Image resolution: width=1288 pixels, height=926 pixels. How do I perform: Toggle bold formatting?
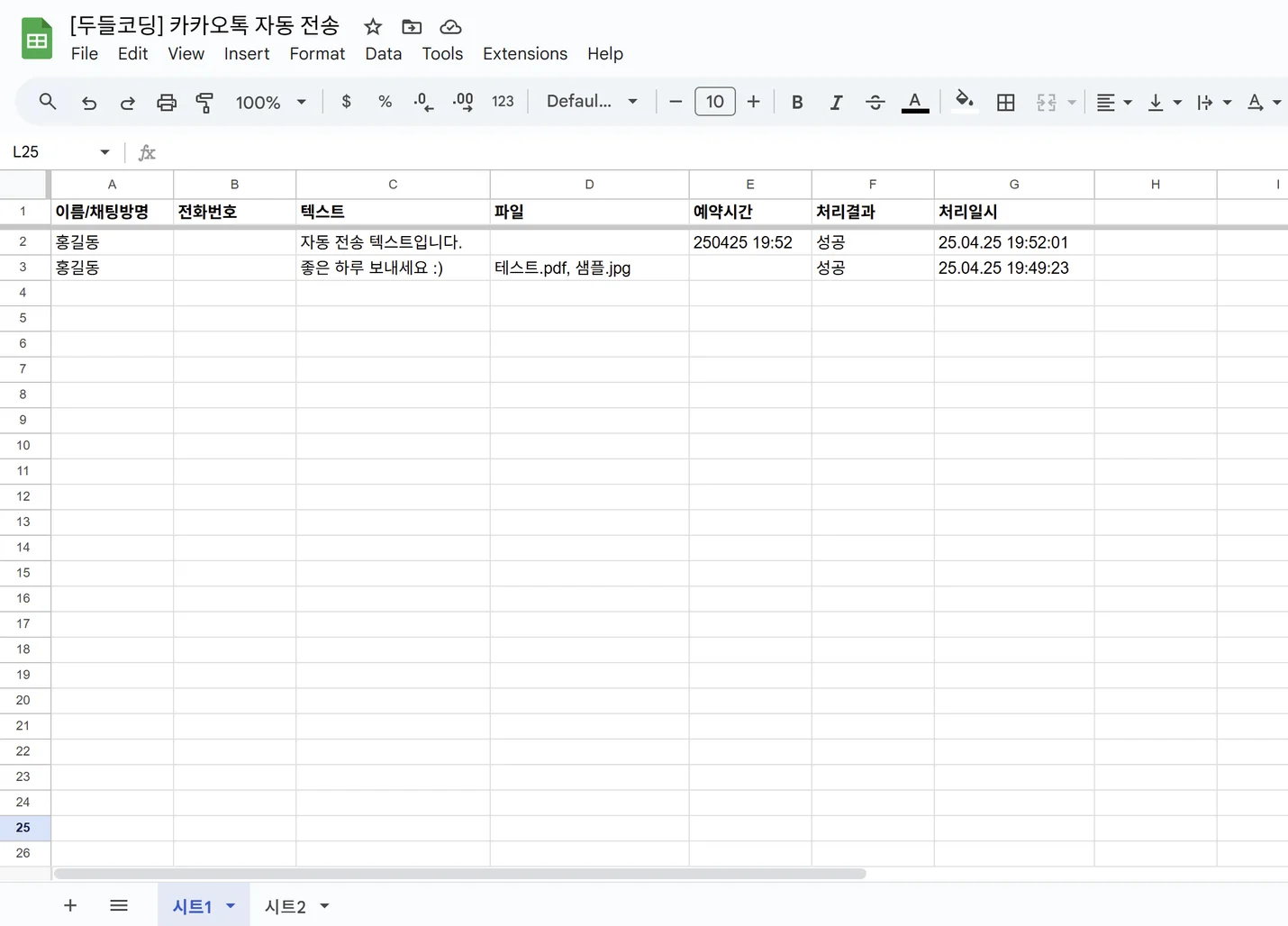pos(797,103)
